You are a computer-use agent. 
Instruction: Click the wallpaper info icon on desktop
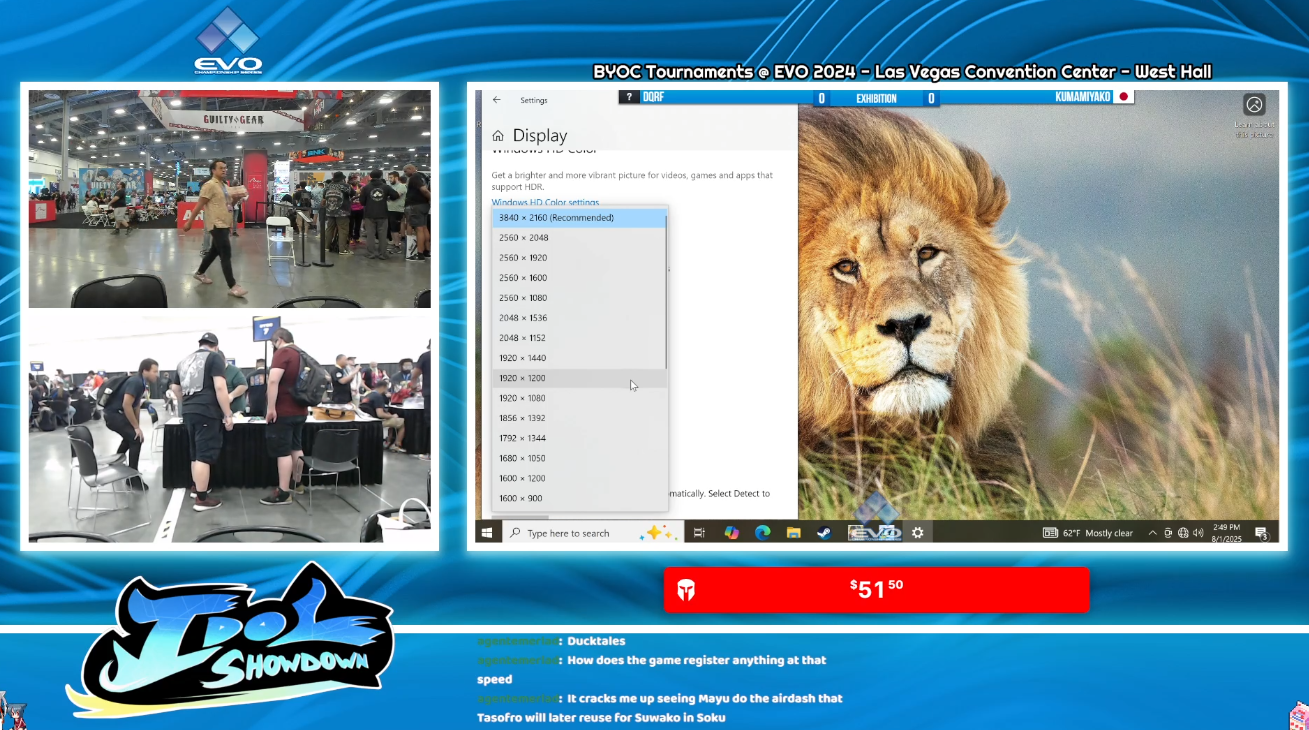tap(1254, 104)
